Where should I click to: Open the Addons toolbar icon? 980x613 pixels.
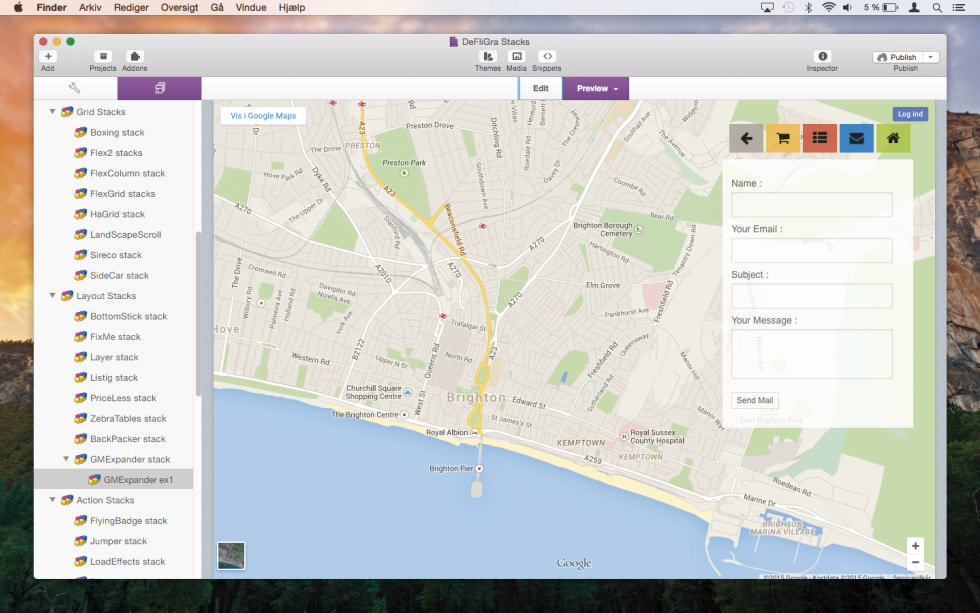click(x=134, y=57)
